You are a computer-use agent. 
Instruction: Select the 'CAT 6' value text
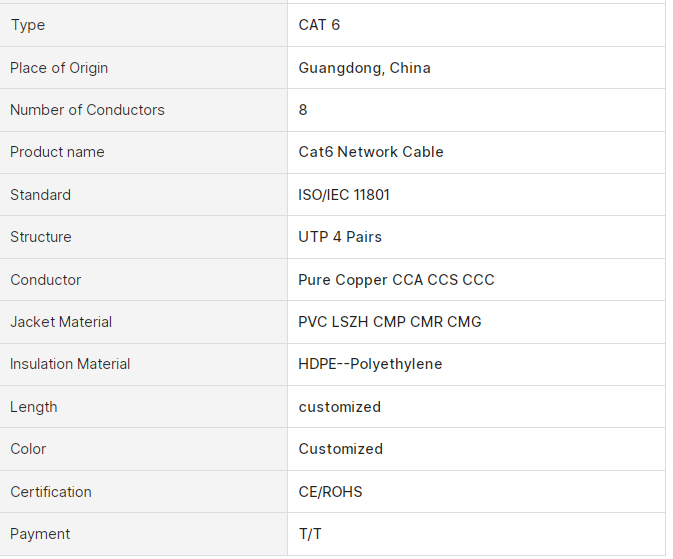tap(319, 25)
